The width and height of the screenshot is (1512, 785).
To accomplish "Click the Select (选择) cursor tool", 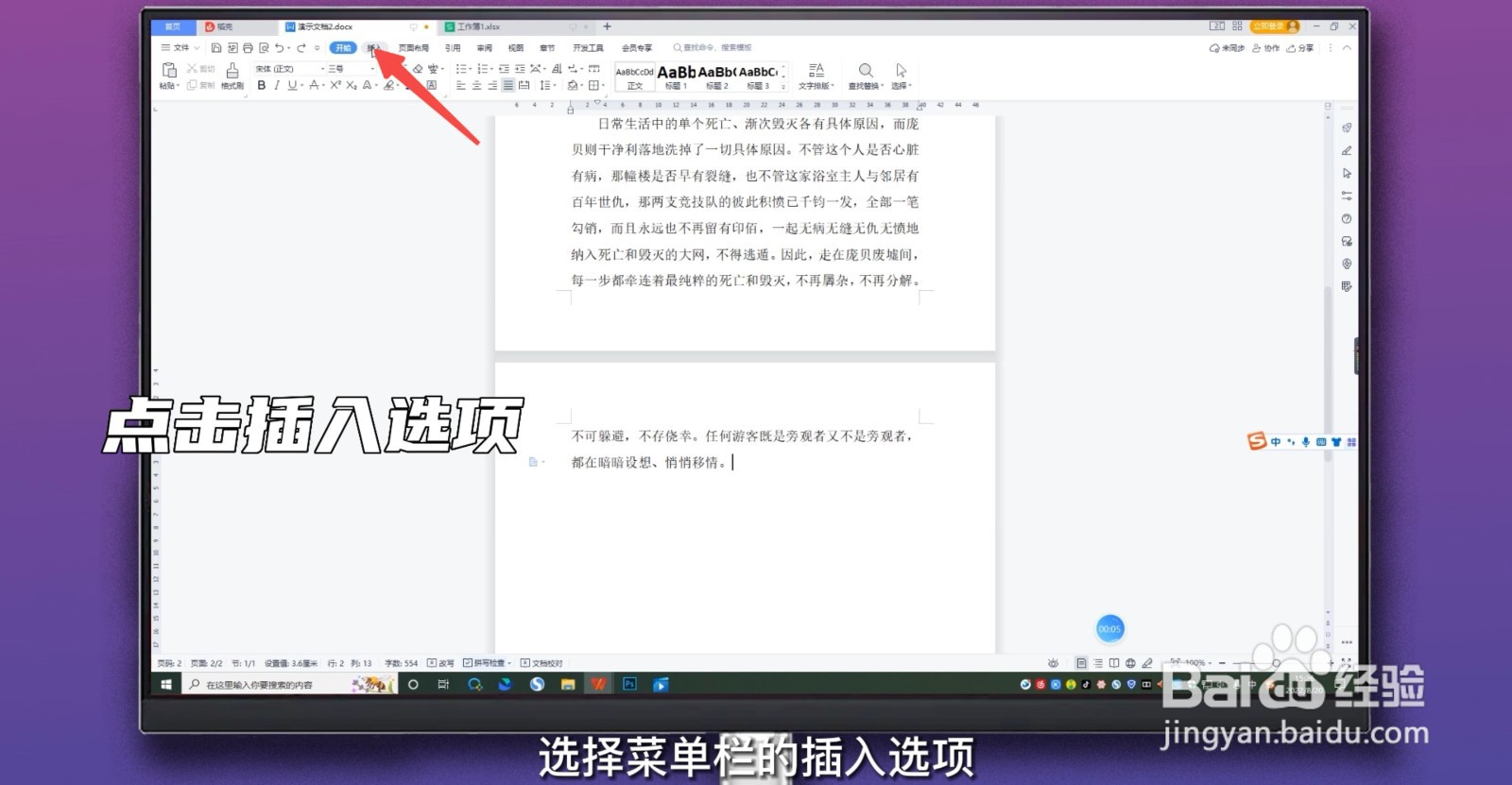I will click(901, 71).
